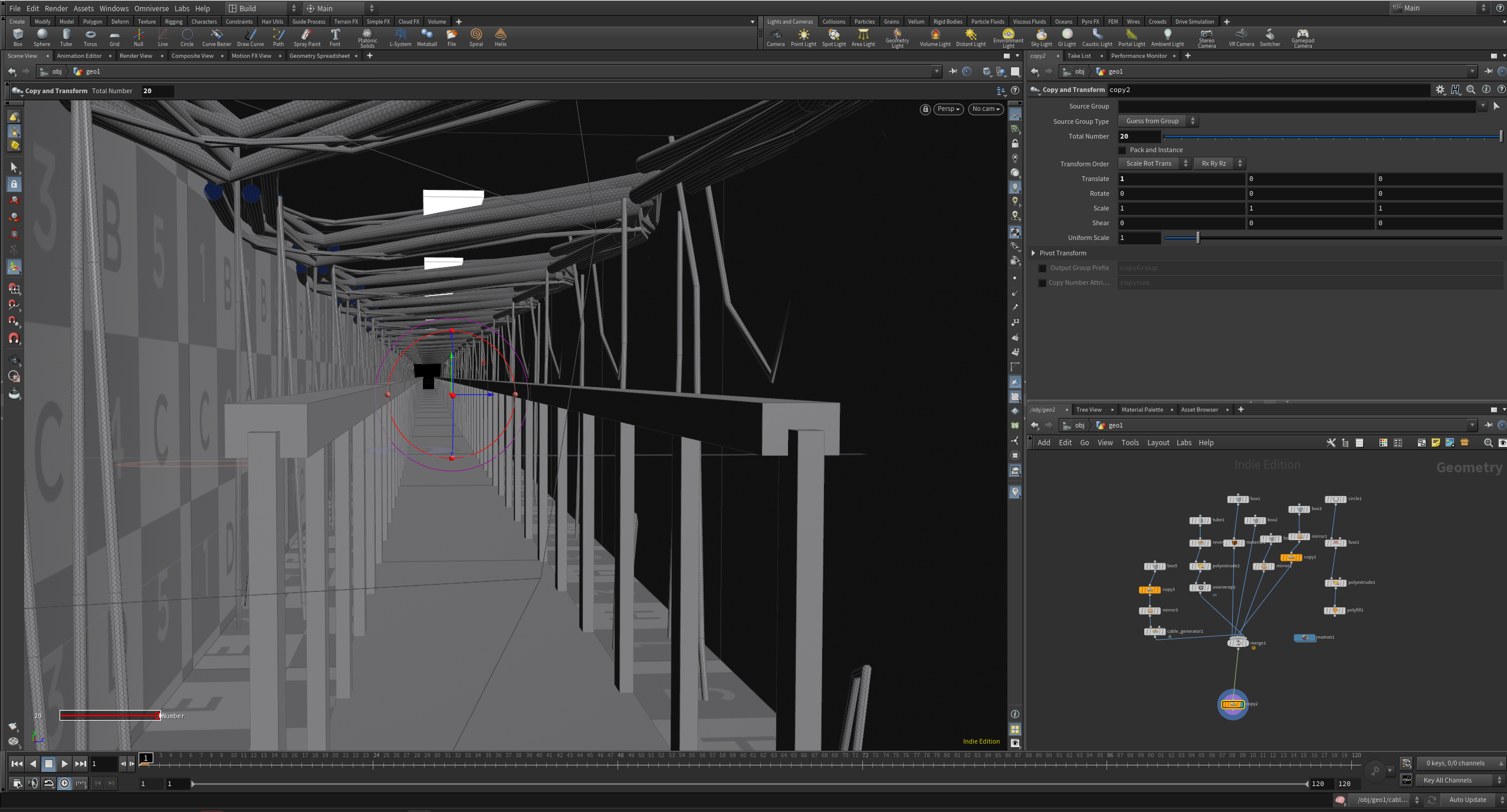Viewport: 1507px width, 812px height.
Task: Open the parameter pane gear menu
Action: 1440,90
